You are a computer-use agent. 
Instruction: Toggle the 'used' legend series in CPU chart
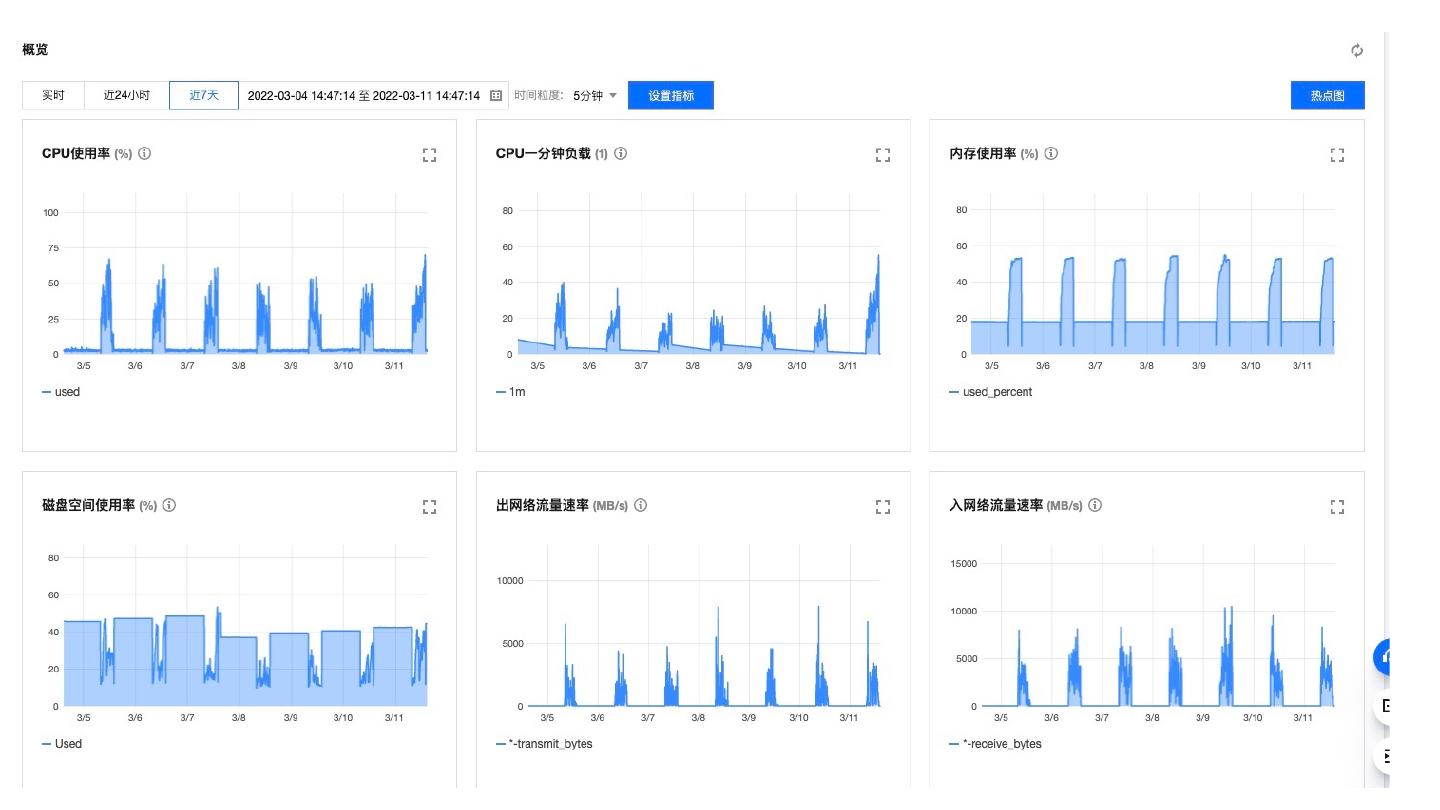point(61,392)
